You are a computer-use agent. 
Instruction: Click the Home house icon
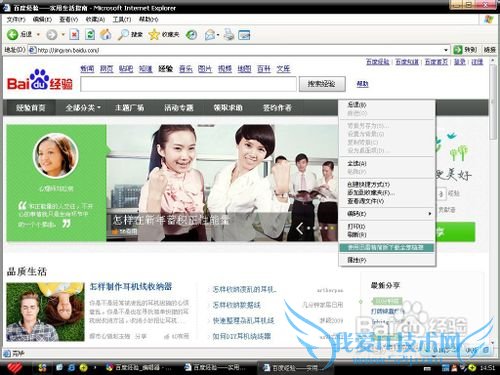click(106, 34)
